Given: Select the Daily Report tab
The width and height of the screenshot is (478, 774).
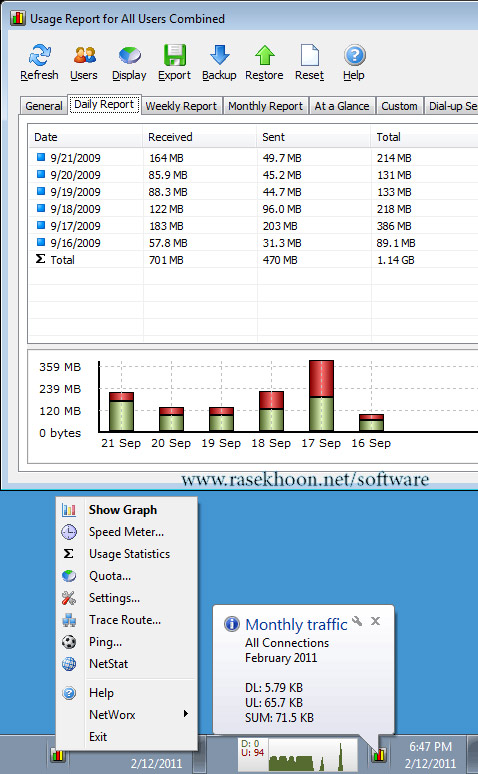Looking at the screenshot, I should 104,104.
